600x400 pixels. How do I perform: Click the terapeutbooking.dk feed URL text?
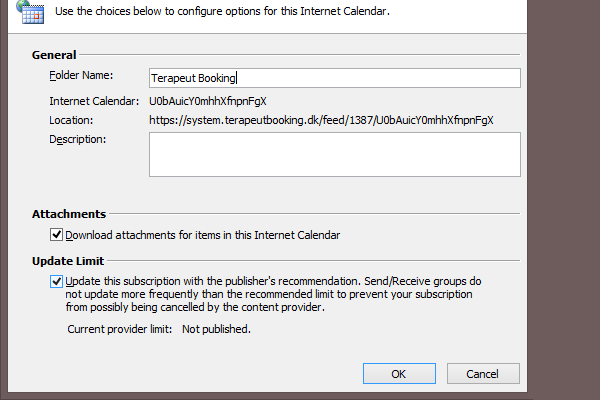click(x=321, y=121)
